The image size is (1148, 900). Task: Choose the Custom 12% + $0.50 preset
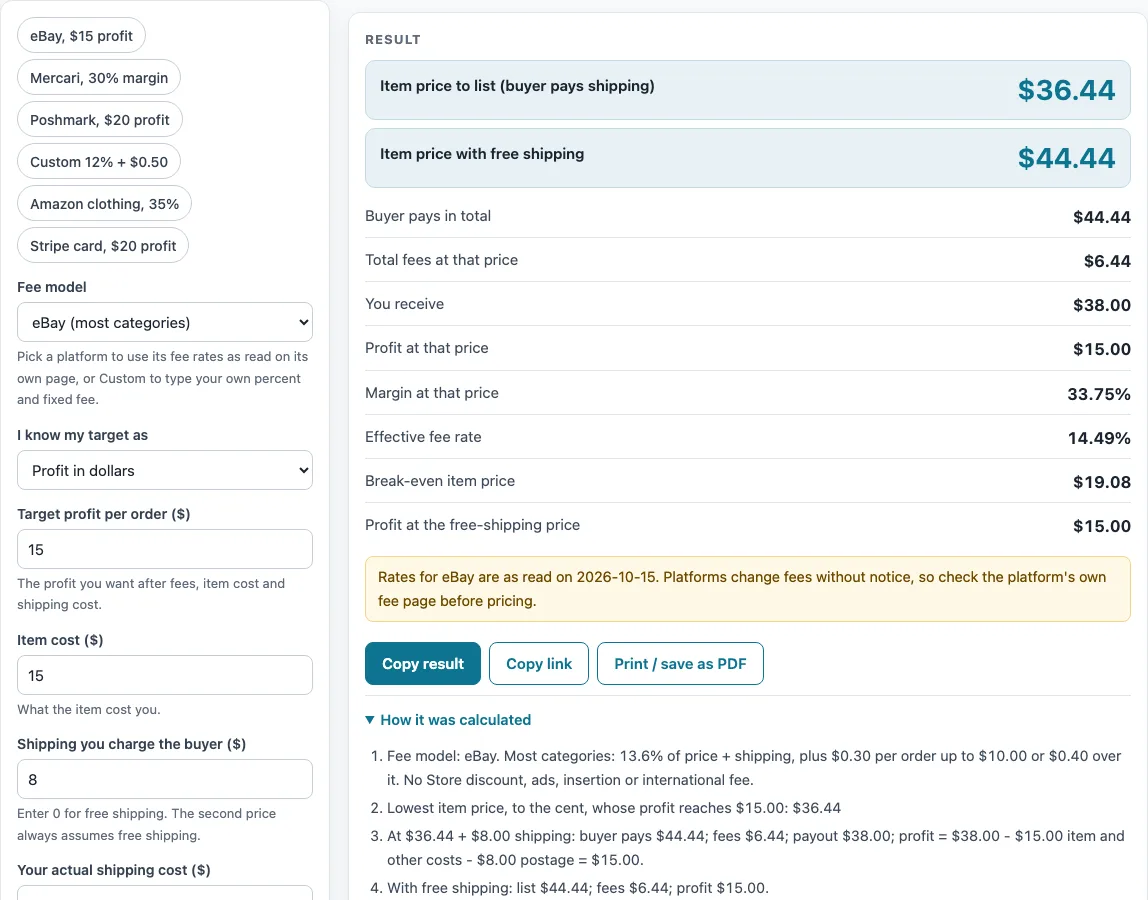point(99,162)
